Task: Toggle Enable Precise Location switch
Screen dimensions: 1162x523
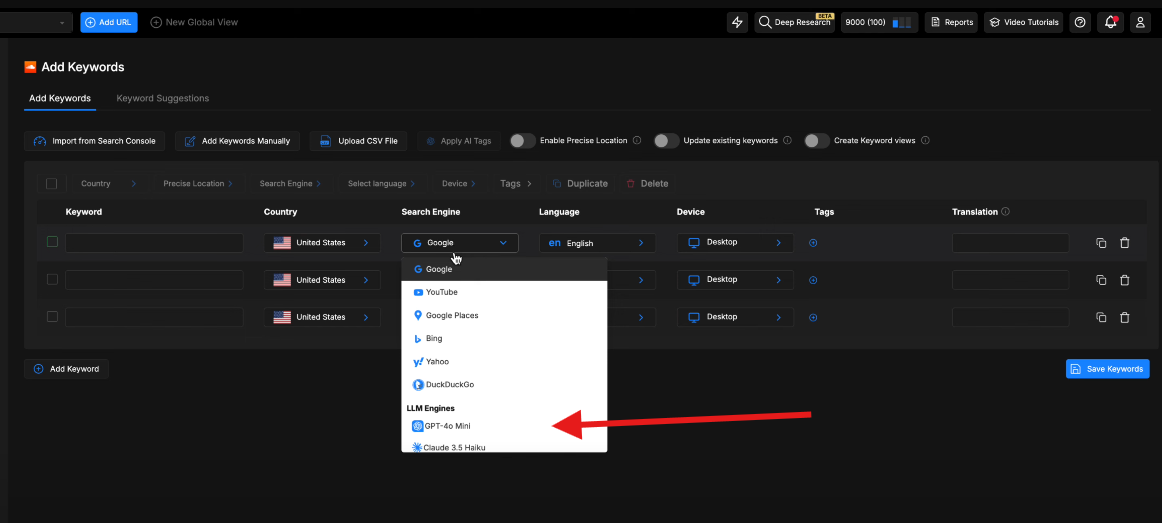Action: [522, 141]
